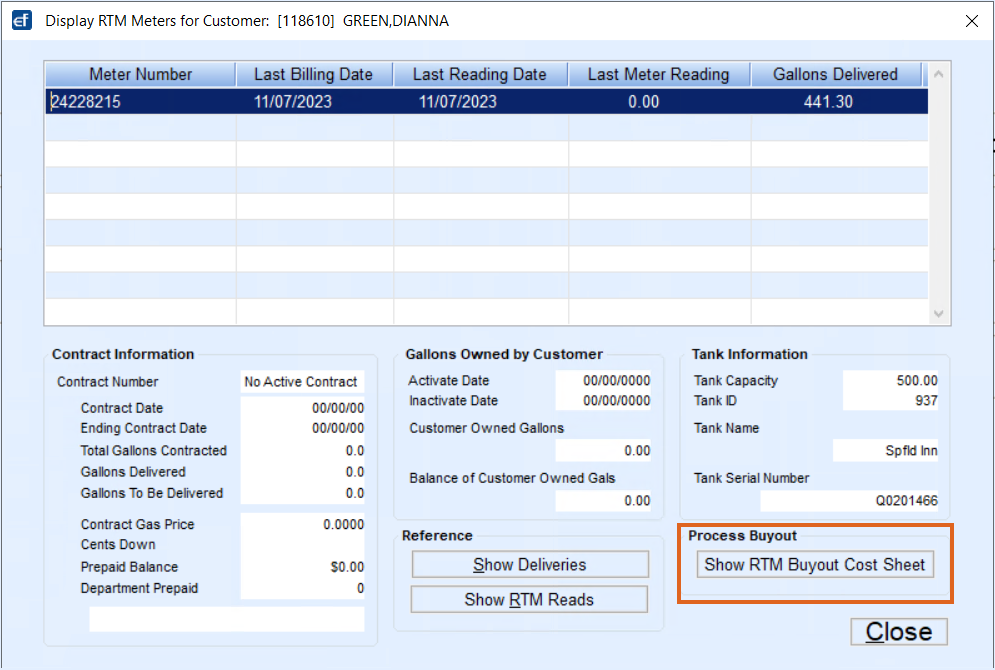The height and width of the screenshot is (670, 995).
Task: Click the Show RTM Reads button
Action: tap(529, 599)
